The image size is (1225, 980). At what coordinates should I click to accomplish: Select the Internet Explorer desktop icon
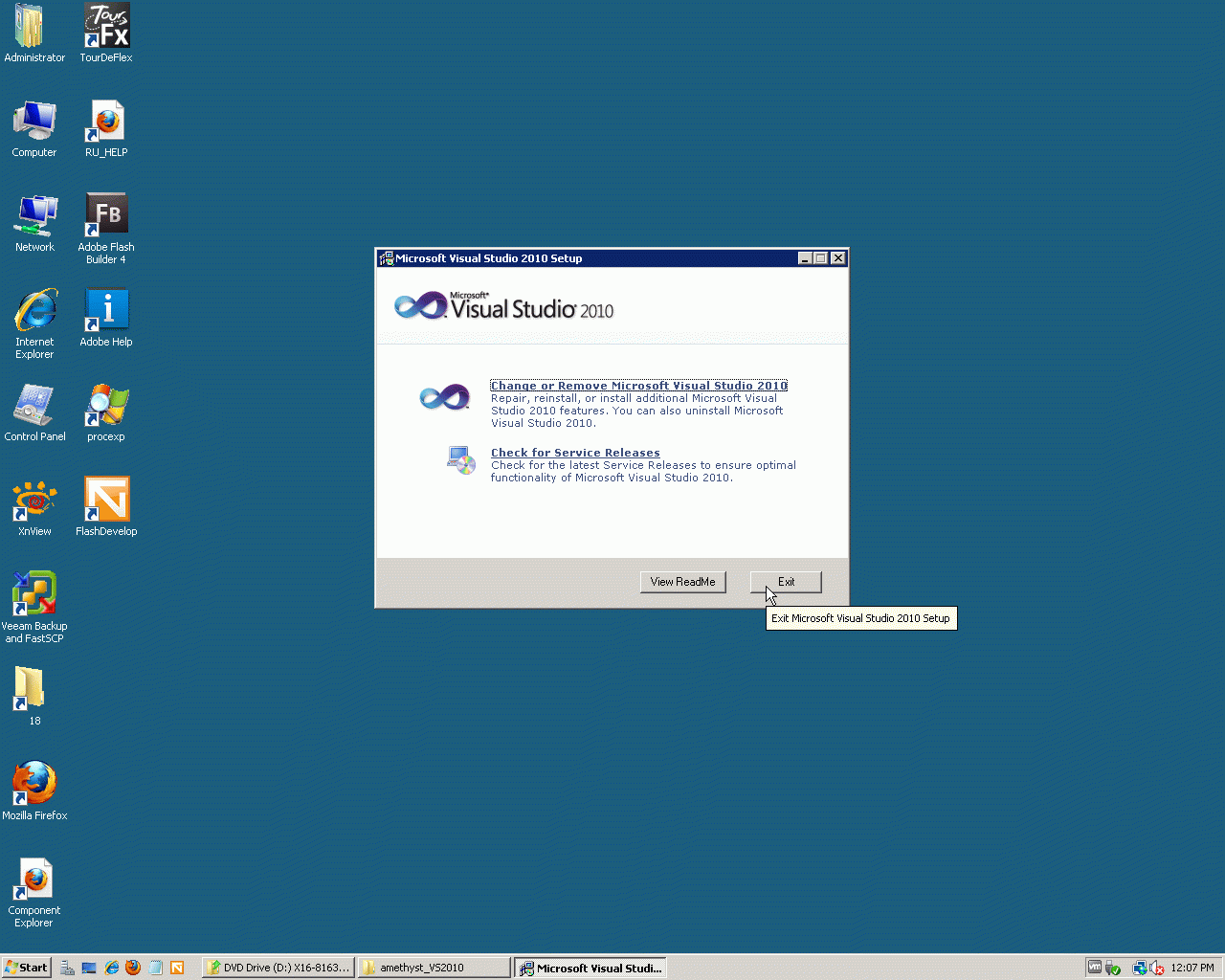34,323
